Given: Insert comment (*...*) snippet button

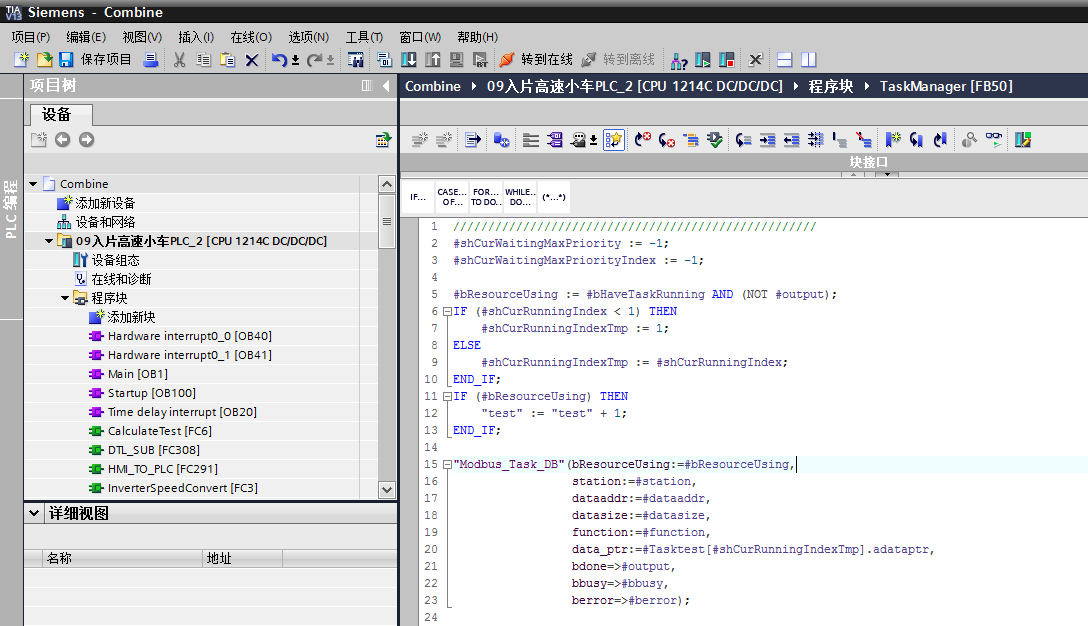Looking at the screenshot, I should coord(554,197).
